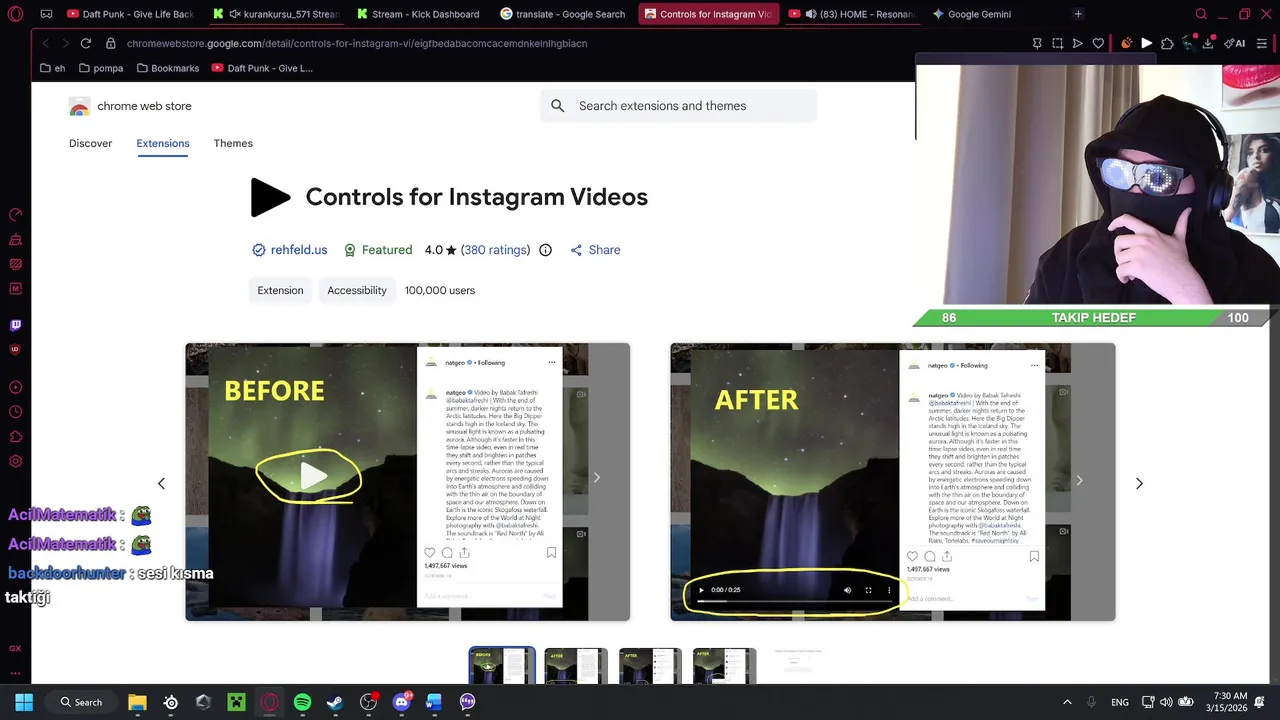This screenshot has height=720, width=1280.
Task: Select the second carousel thumbnail
Action: [x=576, y=666]
